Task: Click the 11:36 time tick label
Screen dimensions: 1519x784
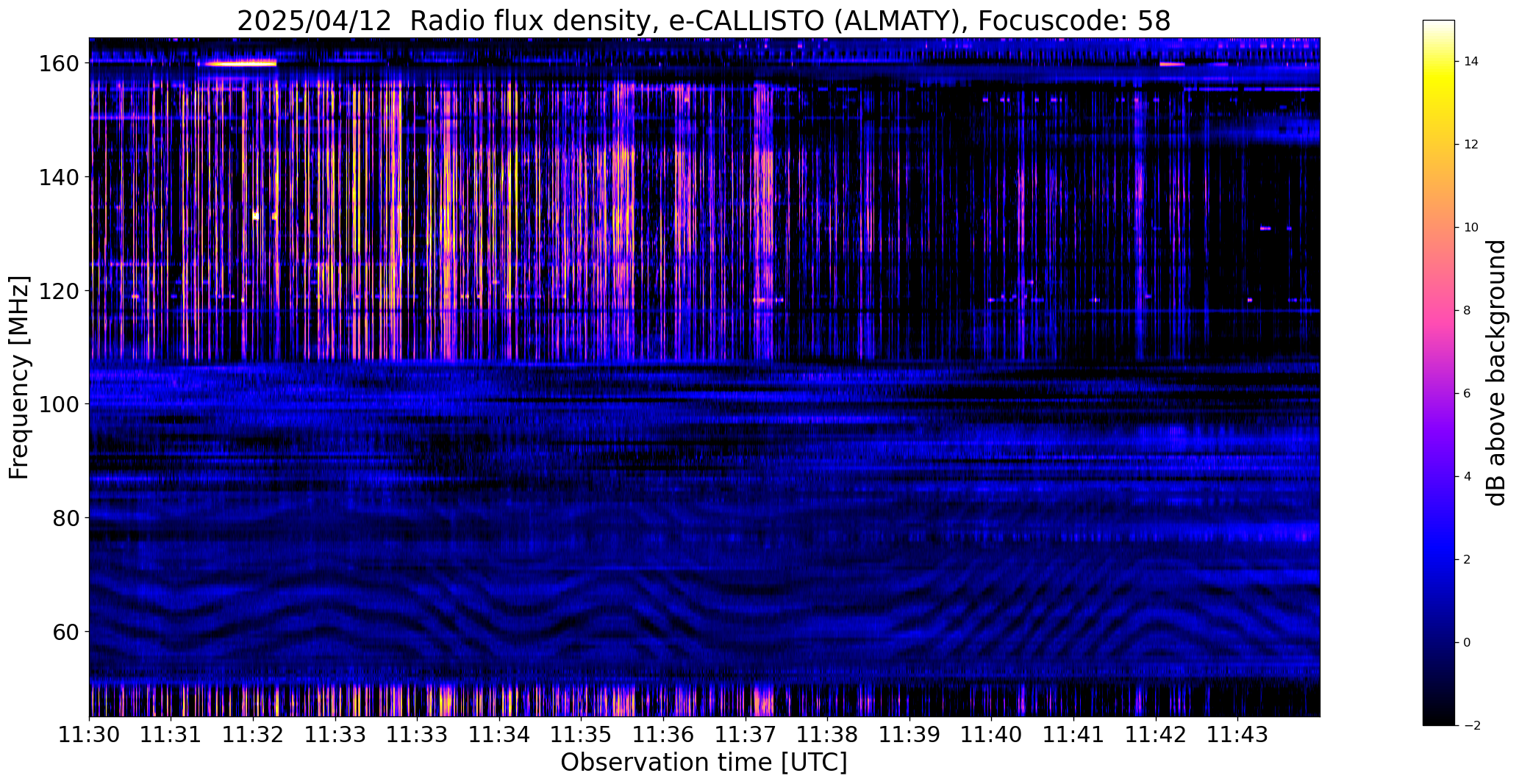Action: coord(664,735)
